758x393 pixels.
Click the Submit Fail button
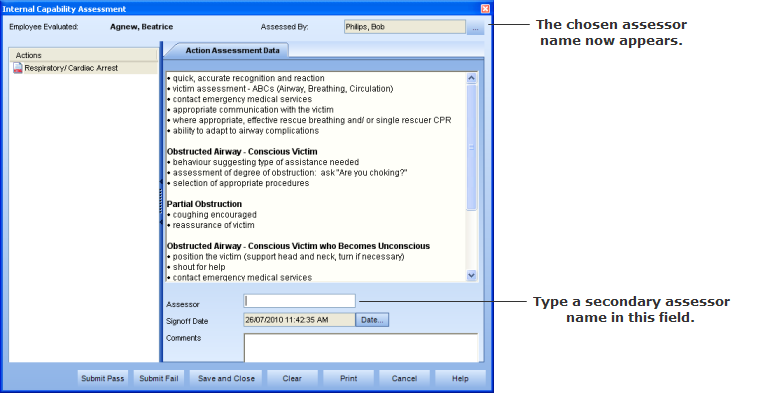(x=159, y=378)
